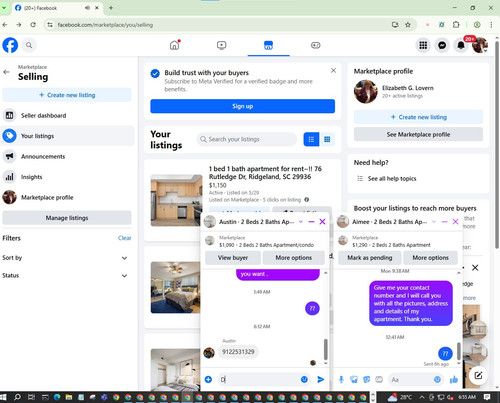Viewport: 500px width, 403px height.
Task: Open the Aimee chat options chevron
Action: (434, 222)
